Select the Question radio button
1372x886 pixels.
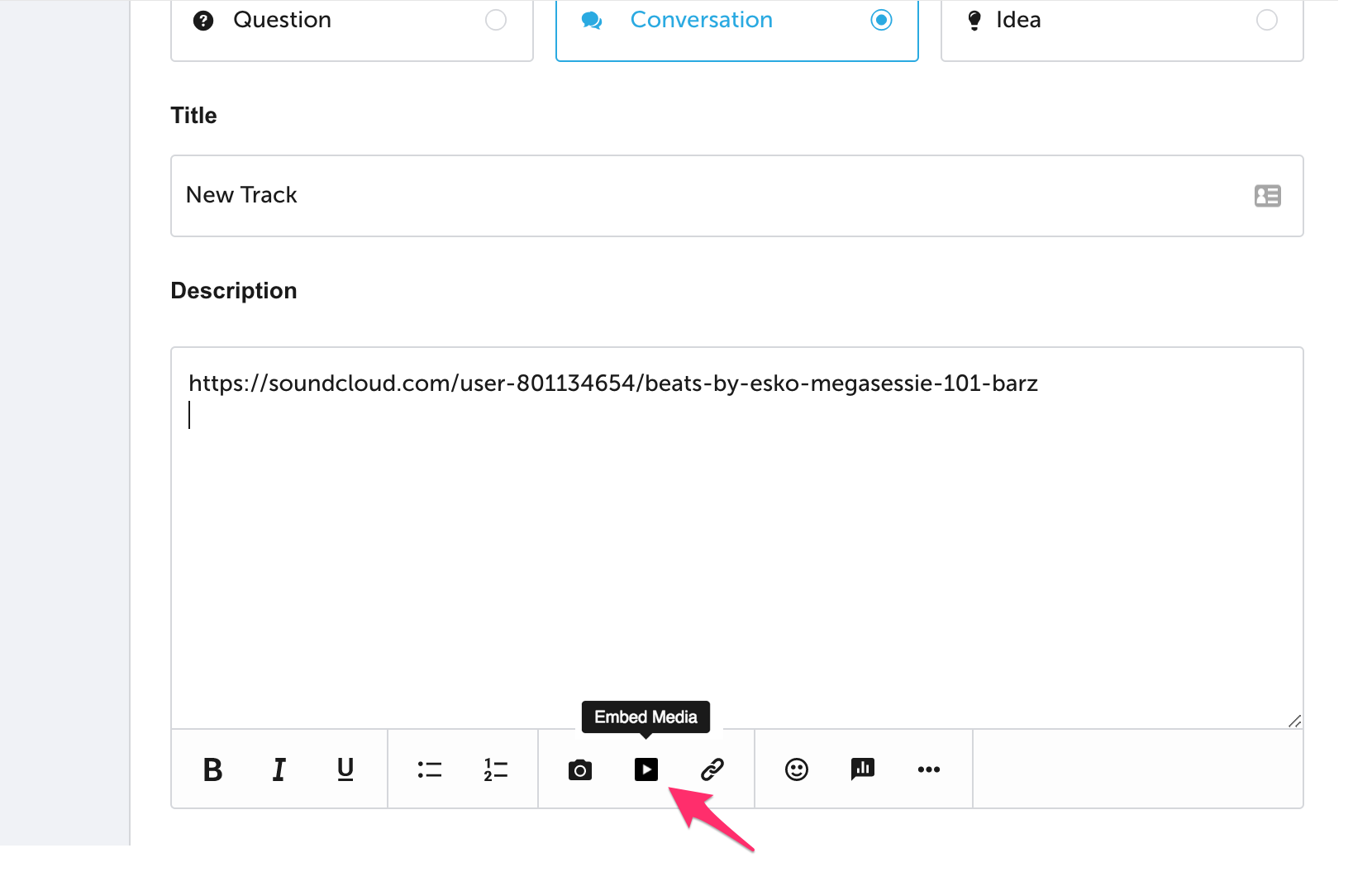click(x=496, y=20)
